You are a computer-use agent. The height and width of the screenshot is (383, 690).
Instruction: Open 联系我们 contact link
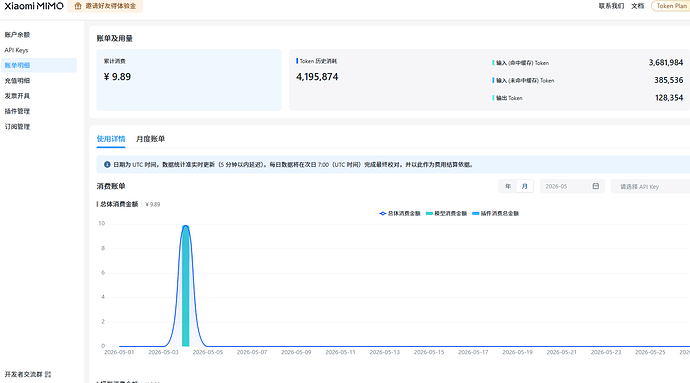click(611, 6)
